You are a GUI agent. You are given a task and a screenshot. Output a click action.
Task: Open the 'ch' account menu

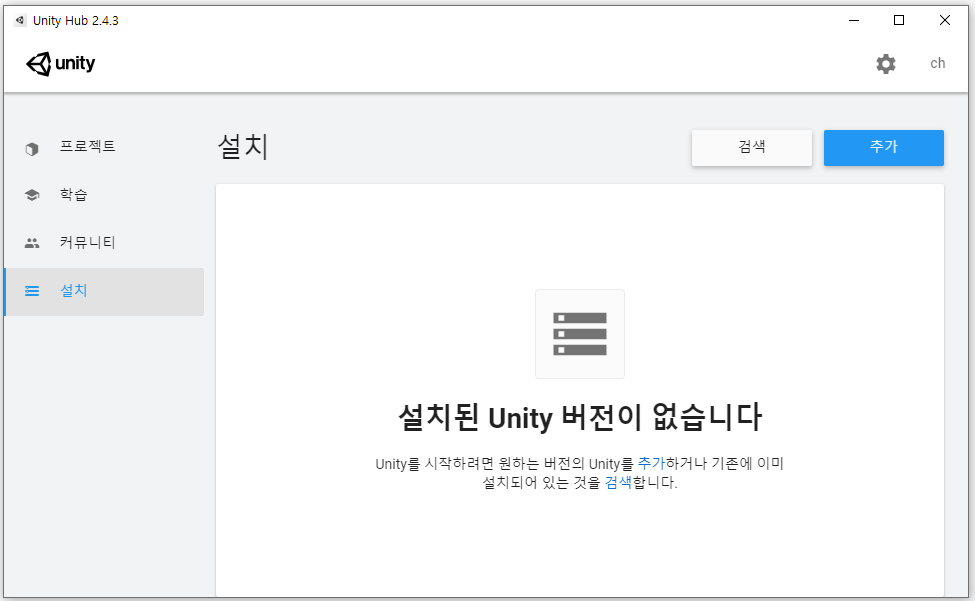938,63
